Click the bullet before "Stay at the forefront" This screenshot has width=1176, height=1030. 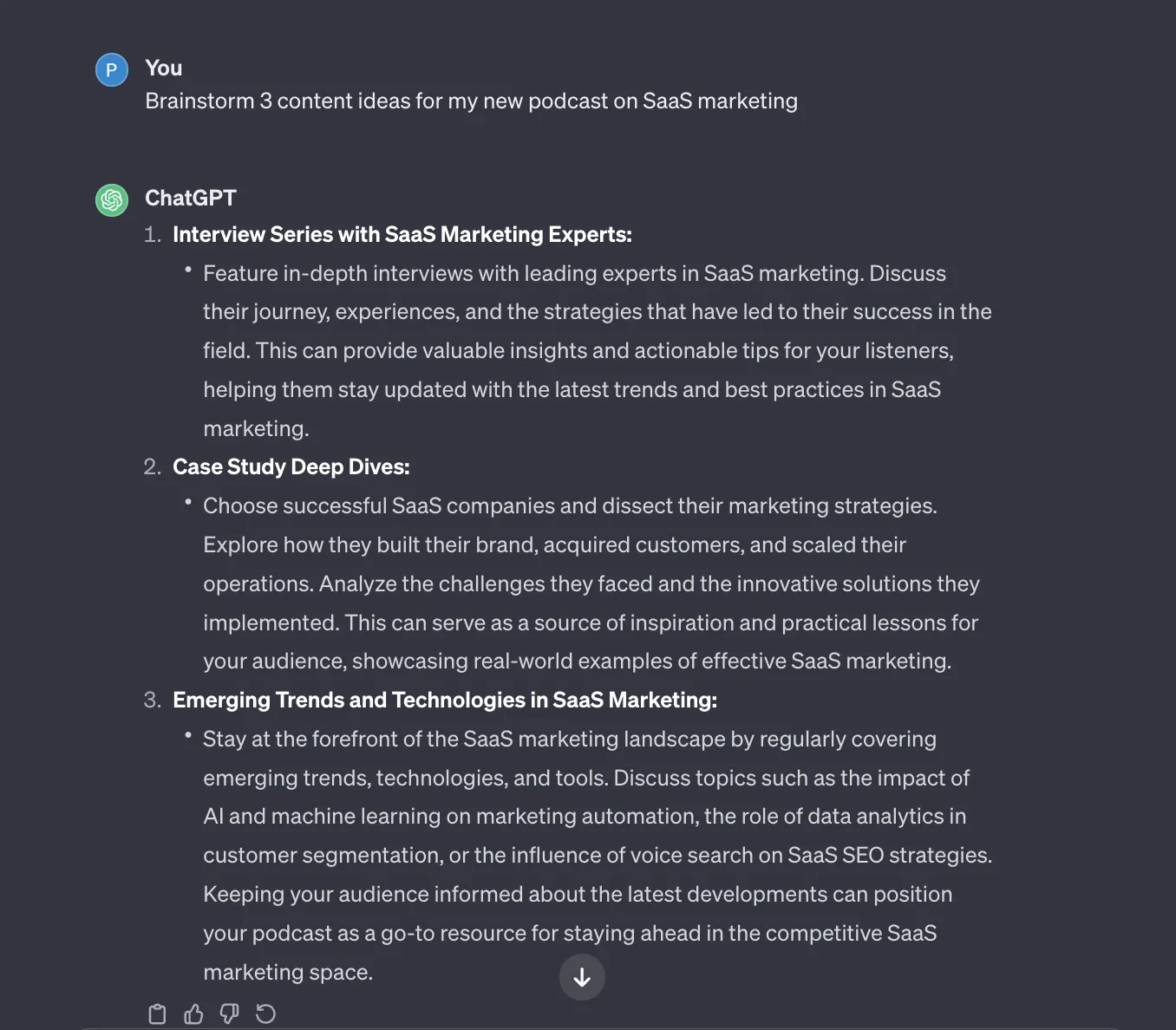(187, 735)
